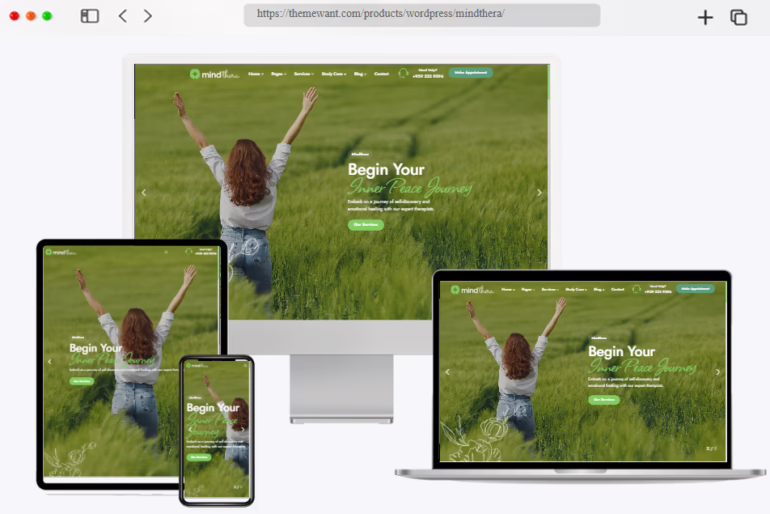The height and width of the screenshot is (514, 770).
Task: Click previous slide arrow on the tablet screen
Action: coord(50,361)
